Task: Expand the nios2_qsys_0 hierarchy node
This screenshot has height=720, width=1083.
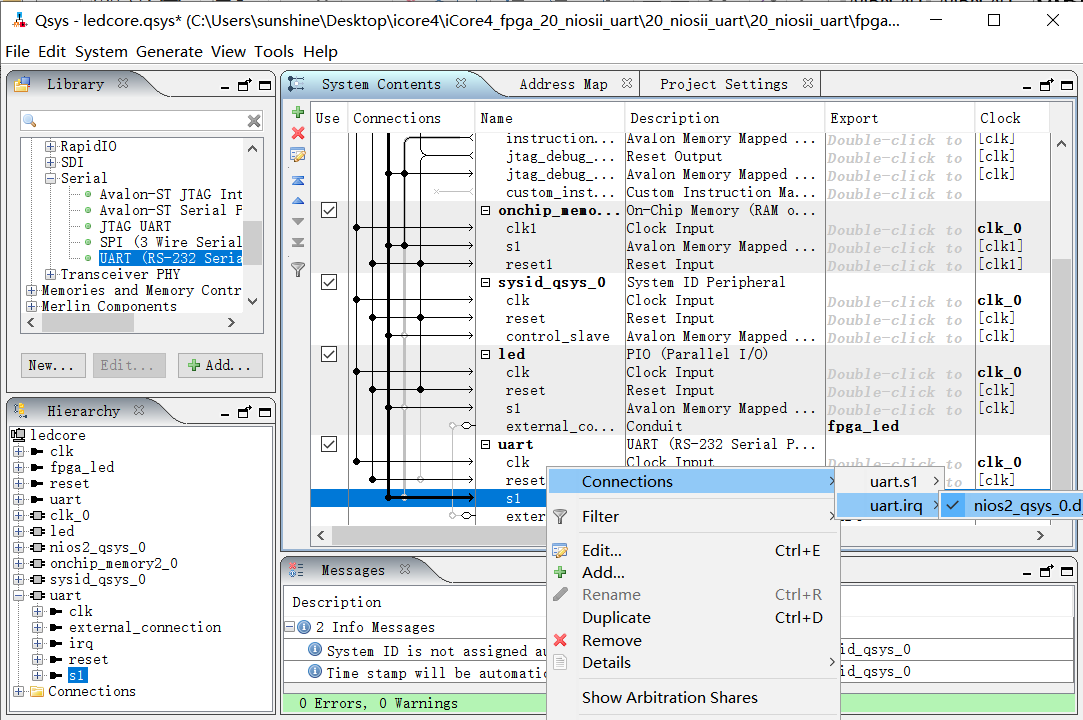Action: [x=19, y=548]
